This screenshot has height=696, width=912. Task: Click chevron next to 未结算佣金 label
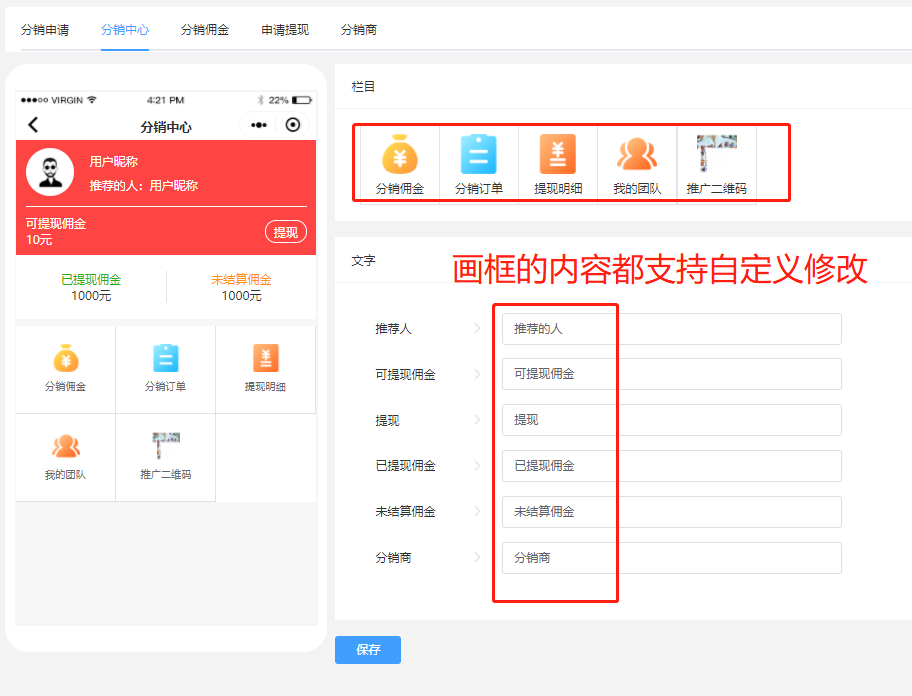click(478, 511)
